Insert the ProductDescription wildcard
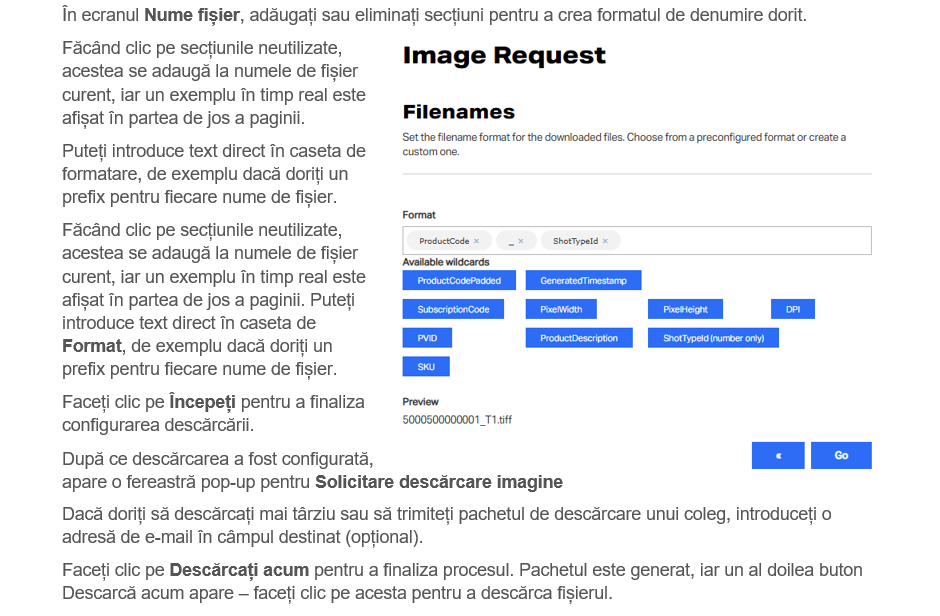This screenshot has height=616, width=940. pos(579,338)
